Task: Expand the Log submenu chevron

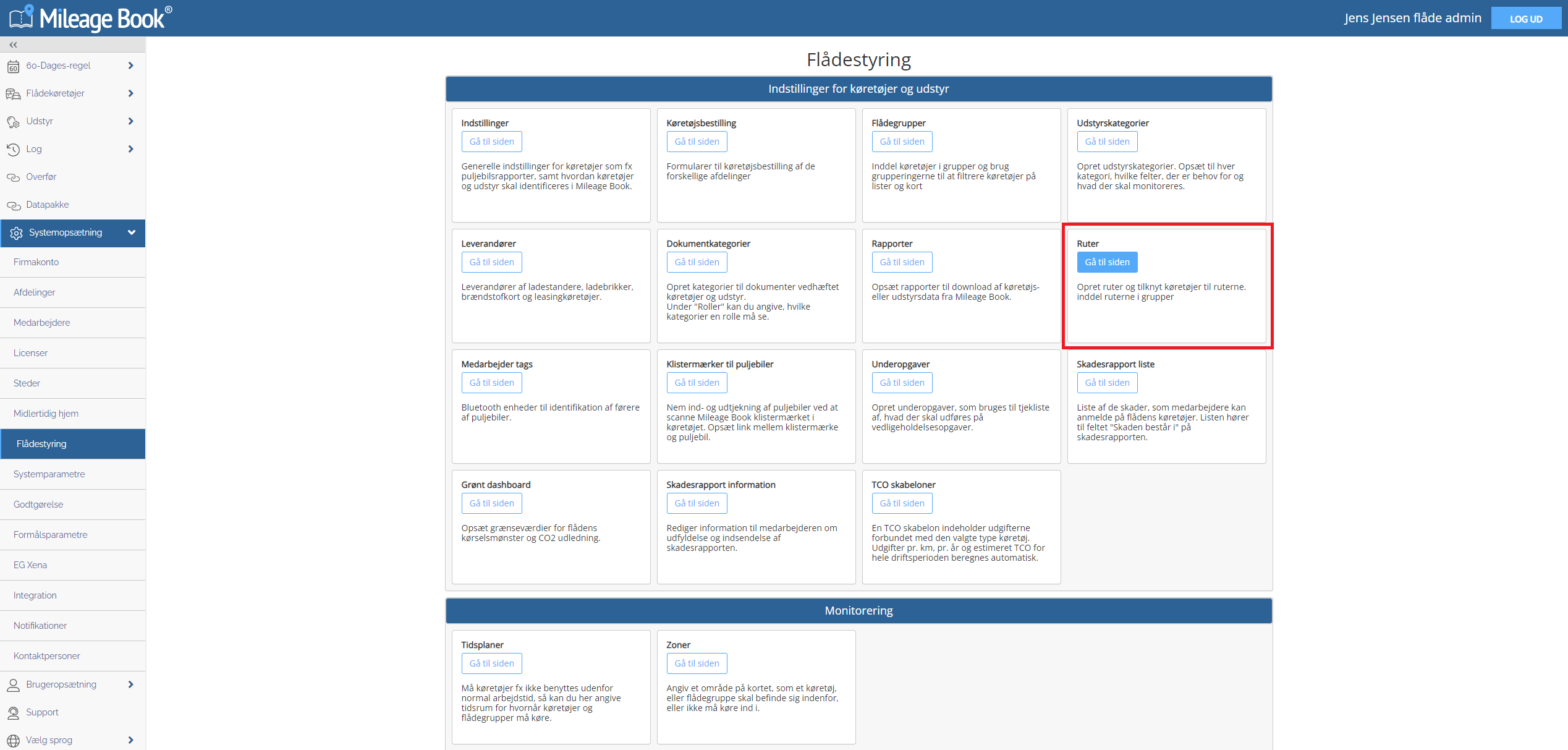Action: (130, 149)
